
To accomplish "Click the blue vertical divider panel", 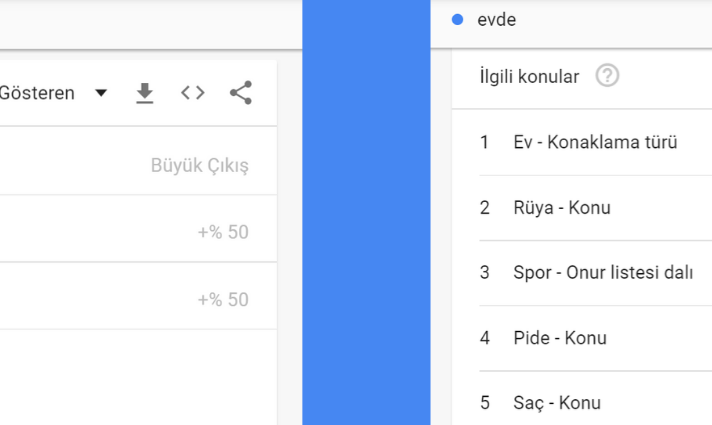I will point(366,212).
